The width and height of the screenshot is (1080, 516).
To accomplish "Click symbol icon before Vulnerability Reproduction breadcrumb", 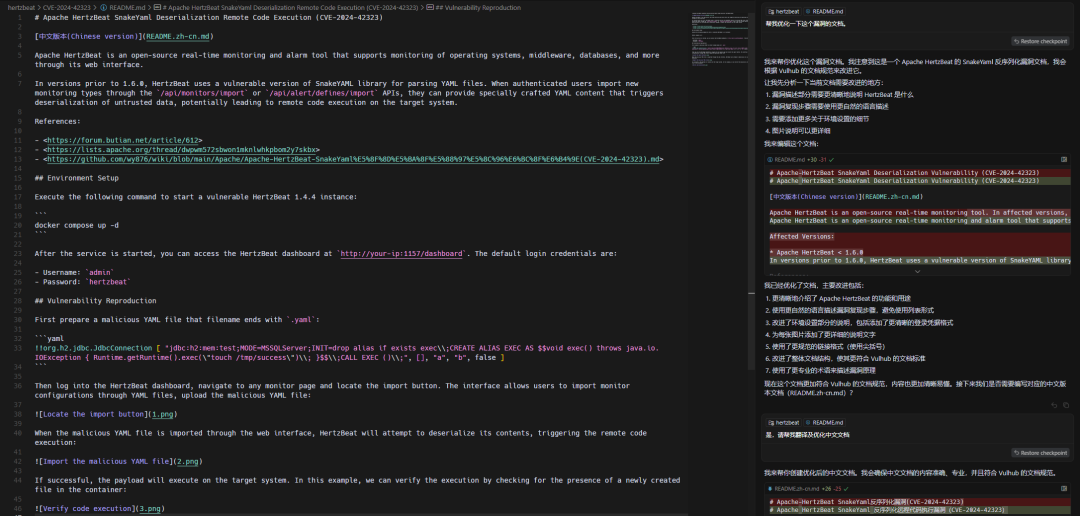I will coord(430,8).
